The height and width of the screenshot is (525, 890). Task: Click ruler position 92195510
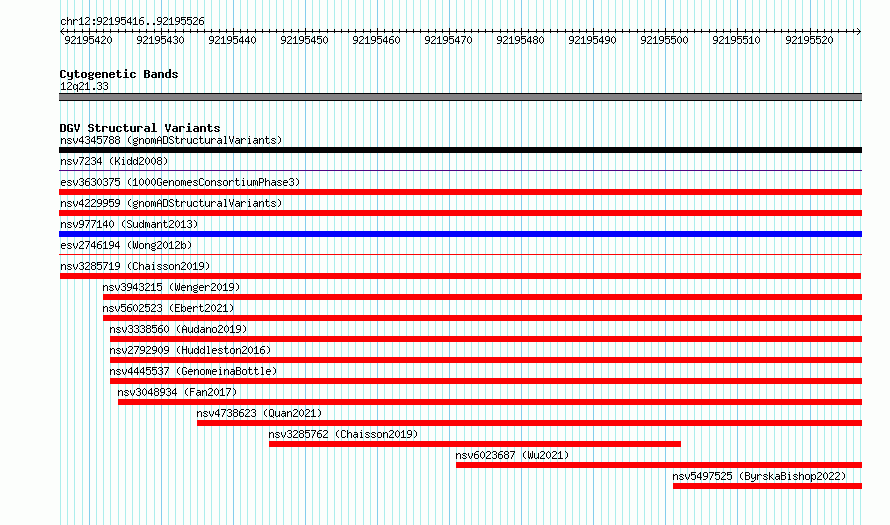coord(737,40)
